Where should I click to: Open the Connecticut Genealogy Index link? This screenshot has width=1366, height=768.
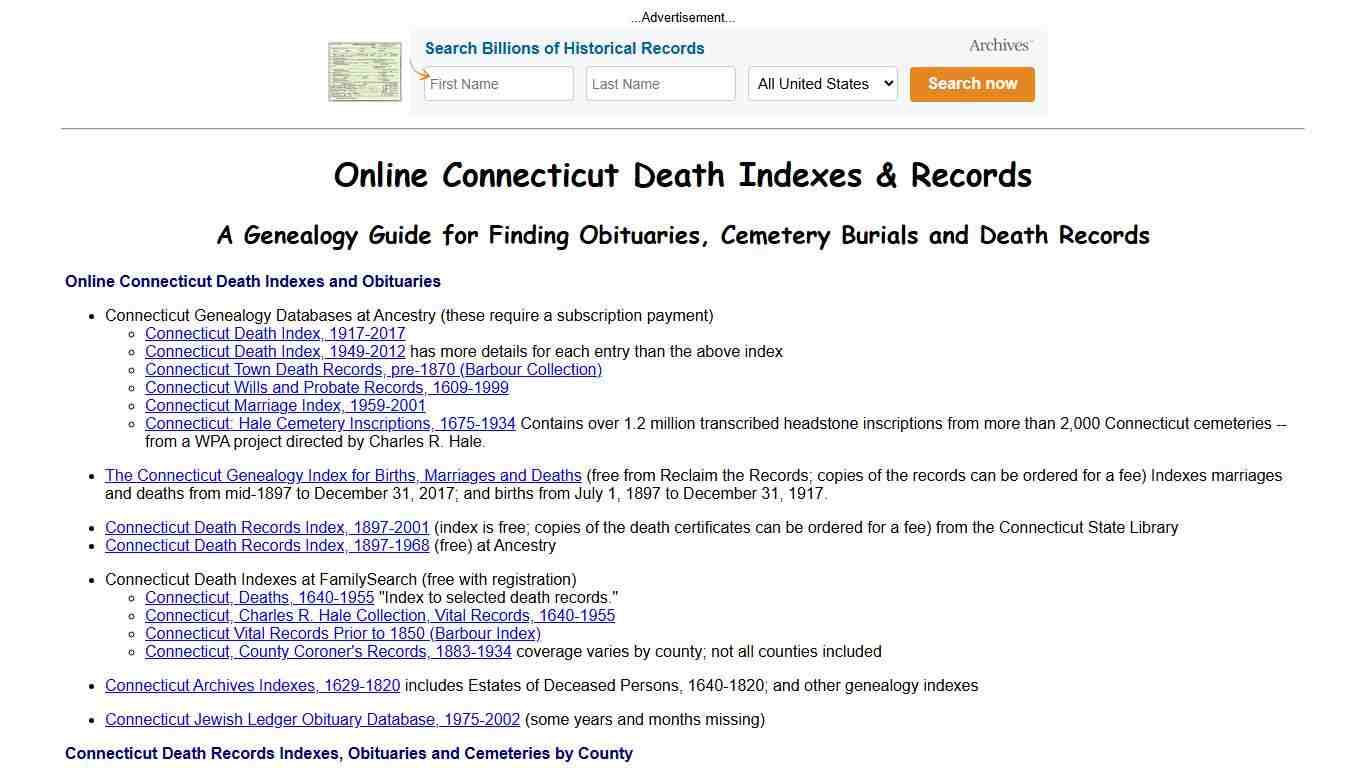tap(343, 475)
